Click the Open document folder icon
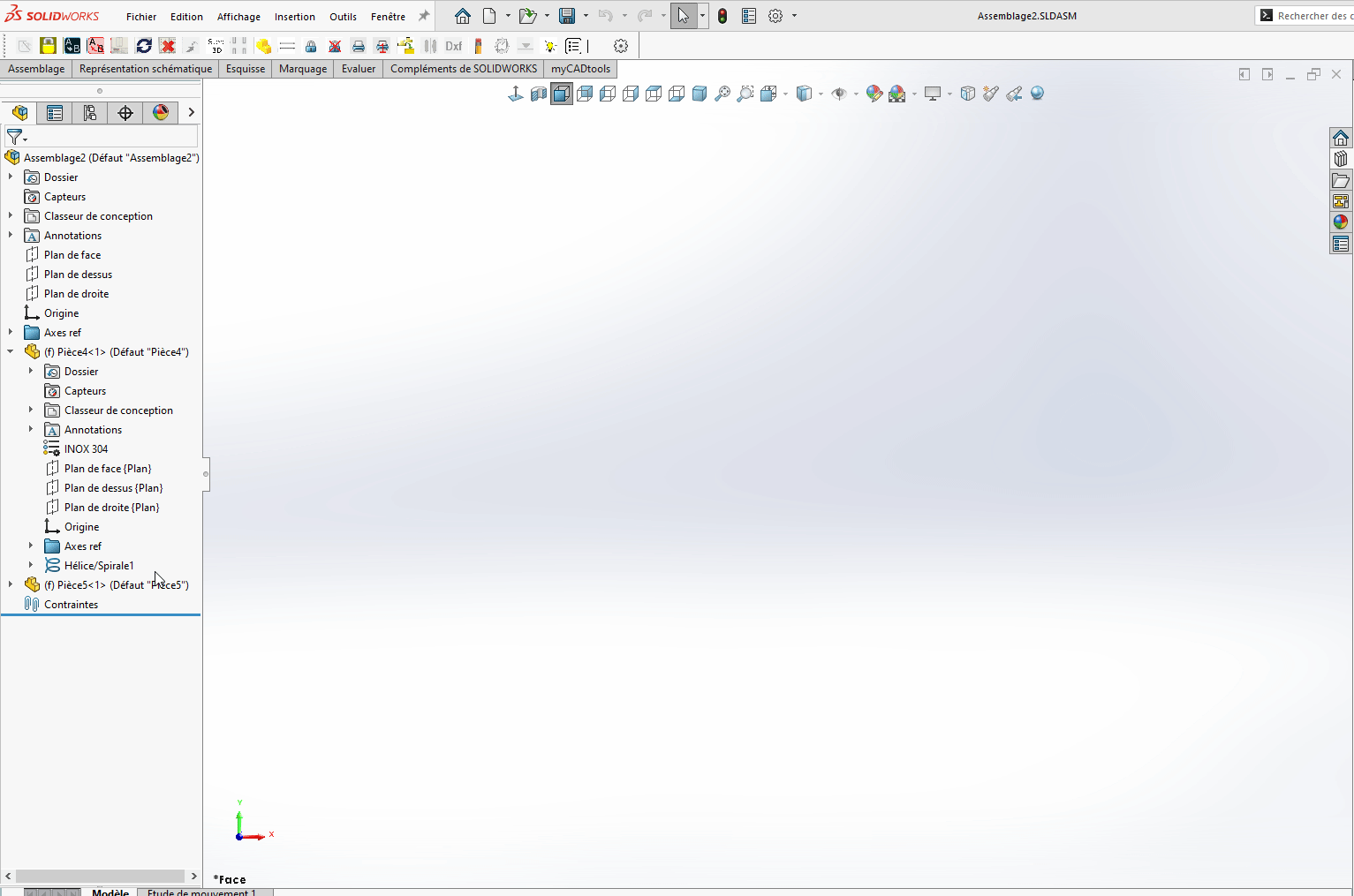This screenshot has width=1354, height=896. pyautogui.click(x=527, y=16)
